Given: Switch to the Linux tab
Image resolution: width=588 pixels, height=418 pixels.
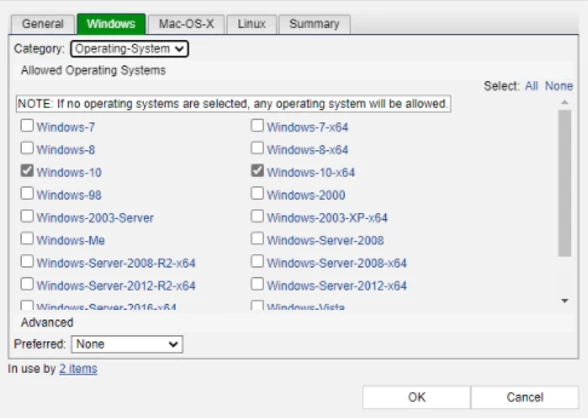Looking at the screenshot, I should coord(252,24).
